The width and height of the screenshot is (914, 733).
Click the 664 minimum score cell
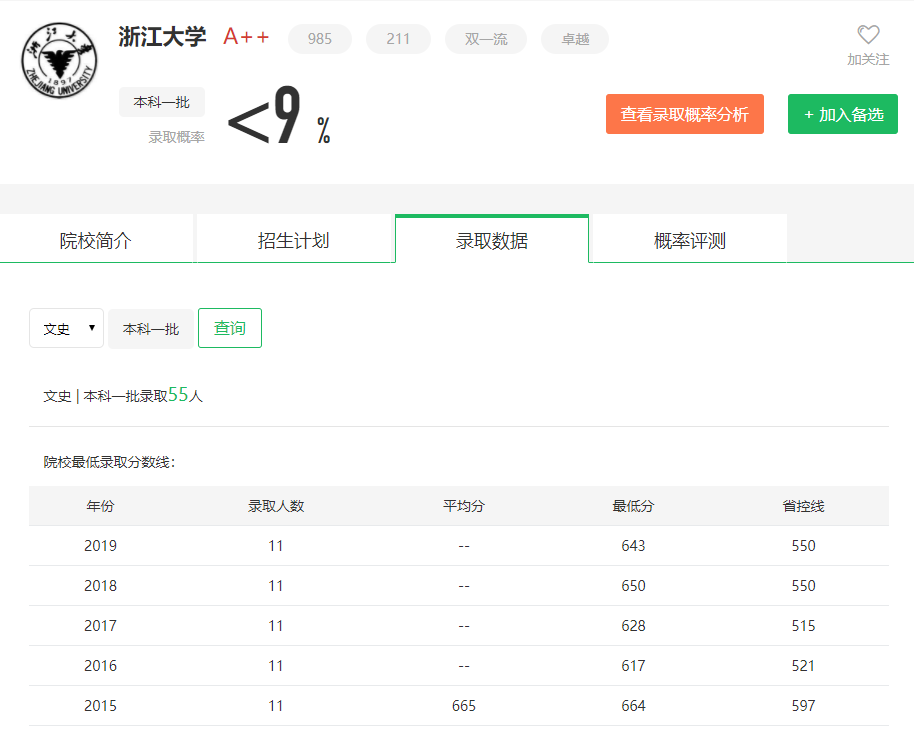coord(633,706)
